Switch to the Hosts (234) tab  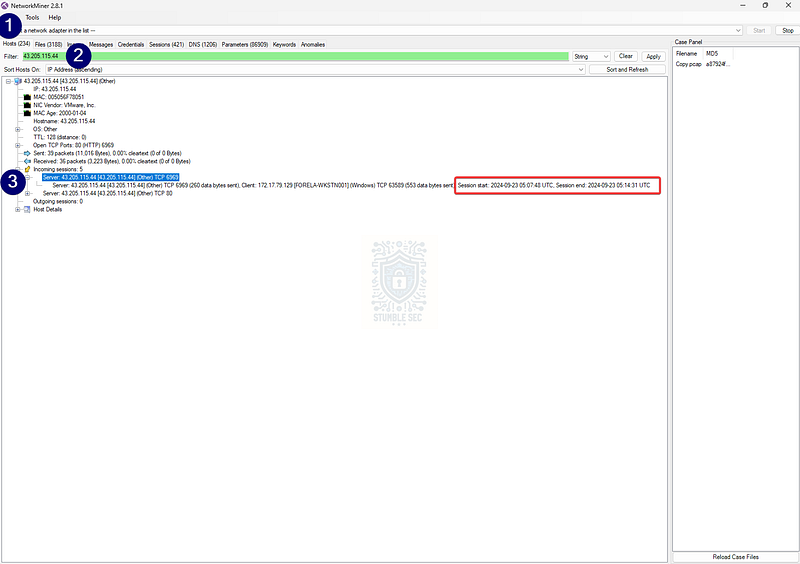tap(16, 44)
